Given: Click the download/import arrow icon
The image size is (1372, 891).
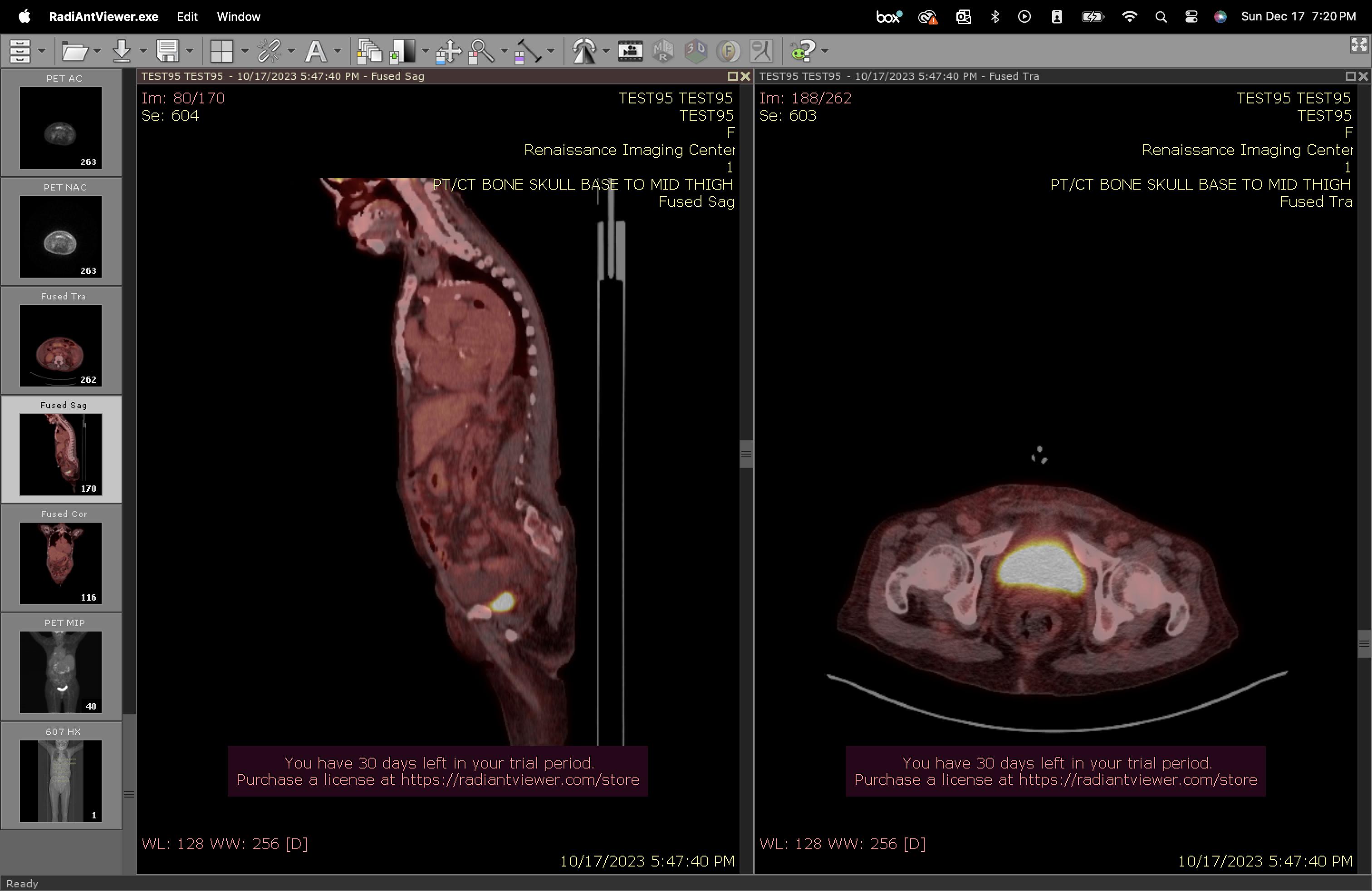Looking at the screenshot, I should 122,51.
